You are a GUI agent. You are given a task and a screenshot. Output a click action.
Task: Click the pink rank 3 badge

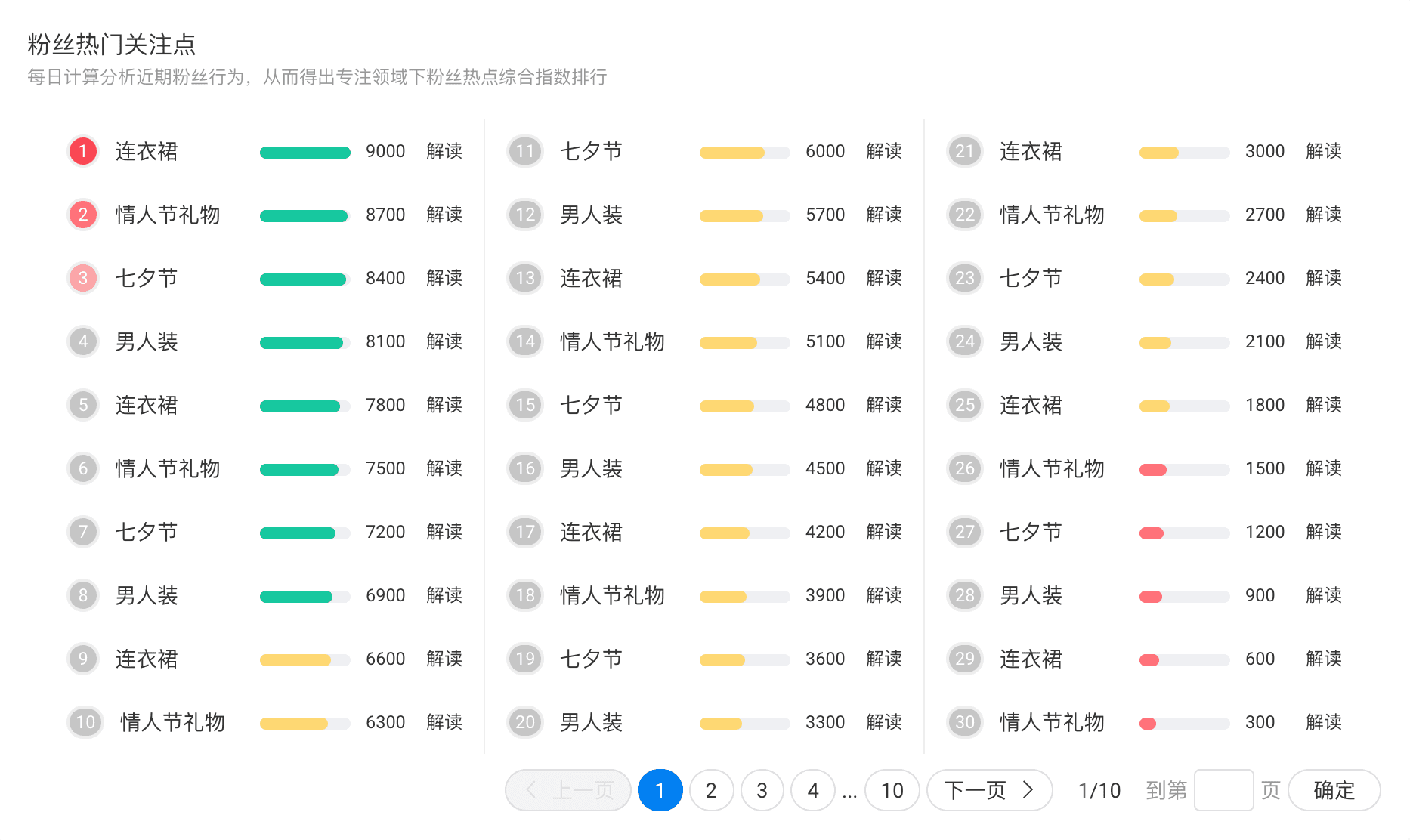[83, 278]
